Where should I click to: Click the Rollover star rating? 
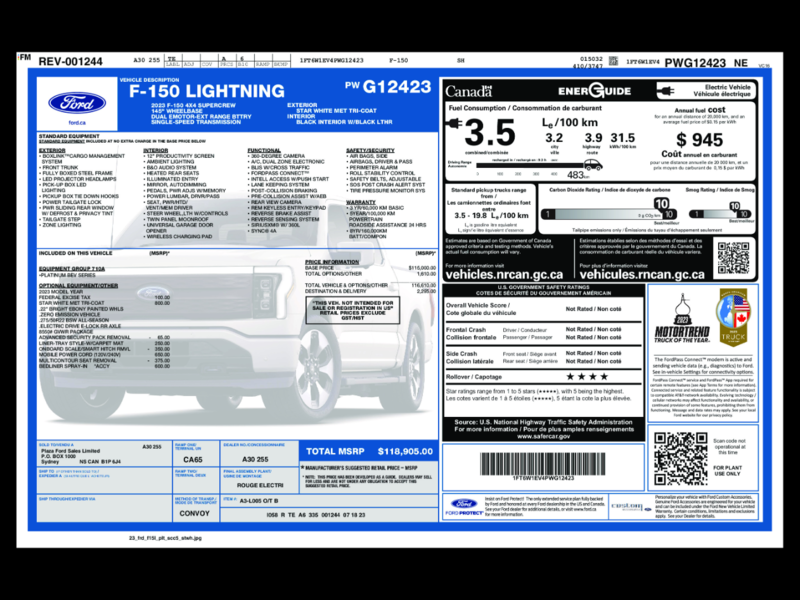tap(587, 377)
